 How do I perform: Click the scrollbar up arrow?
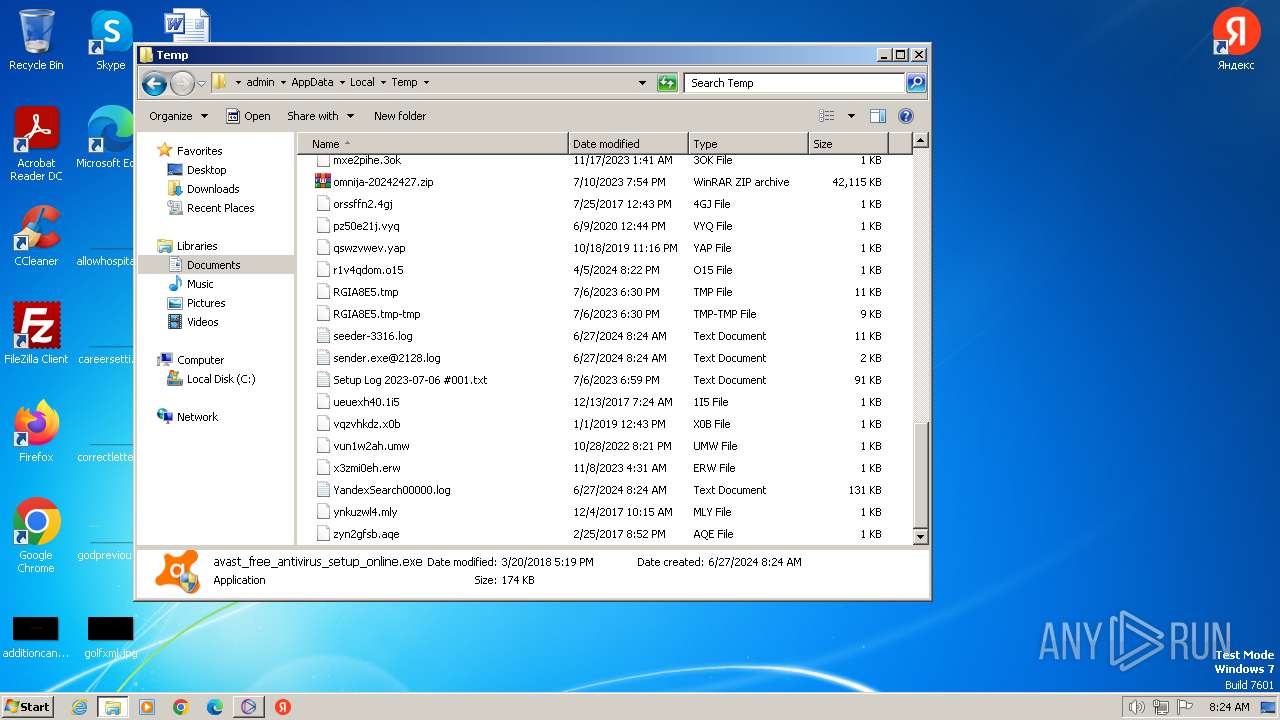click(921, 141)
